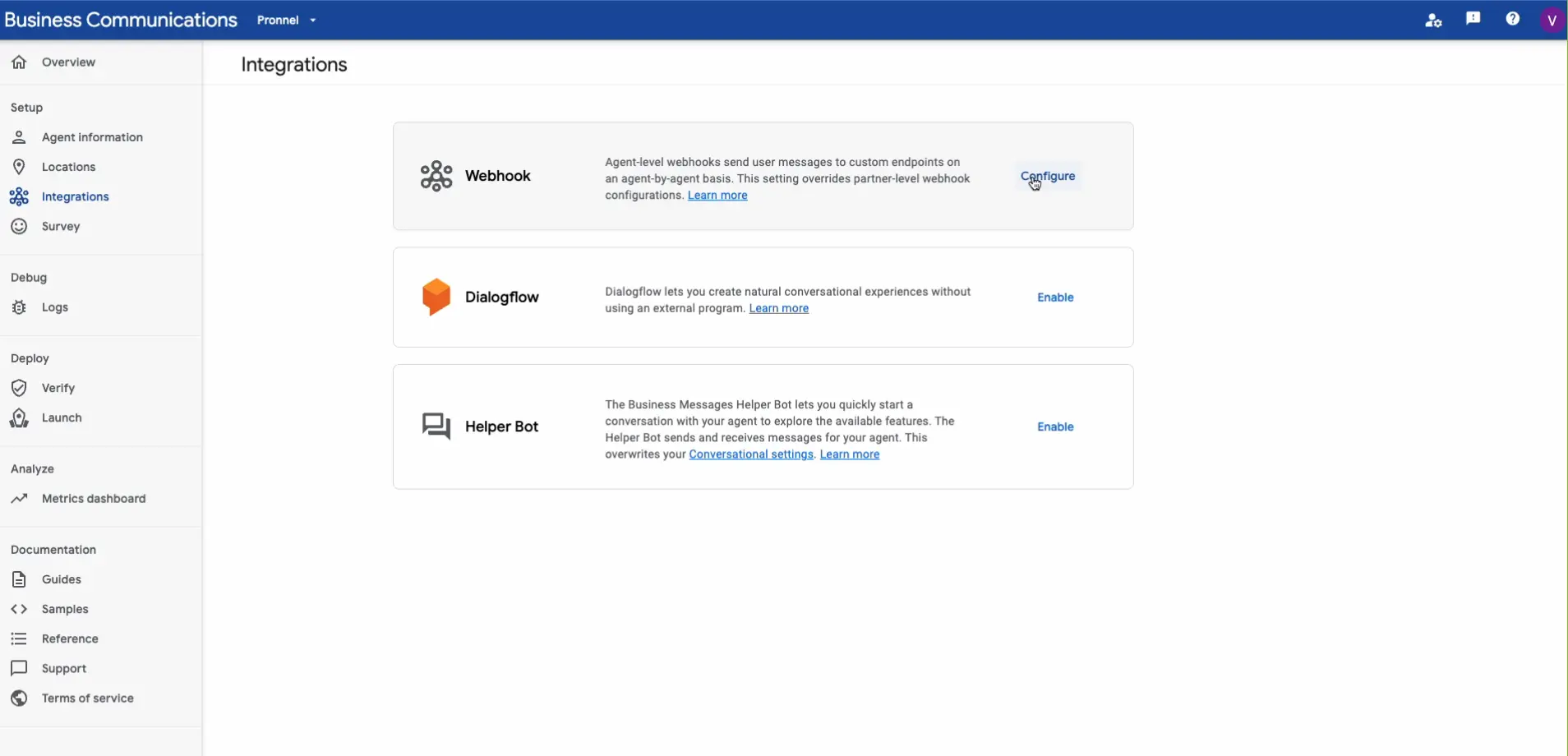Open the Conversational settings link
The height and width of the screenshot is (756, 1568).
(751, 454)
